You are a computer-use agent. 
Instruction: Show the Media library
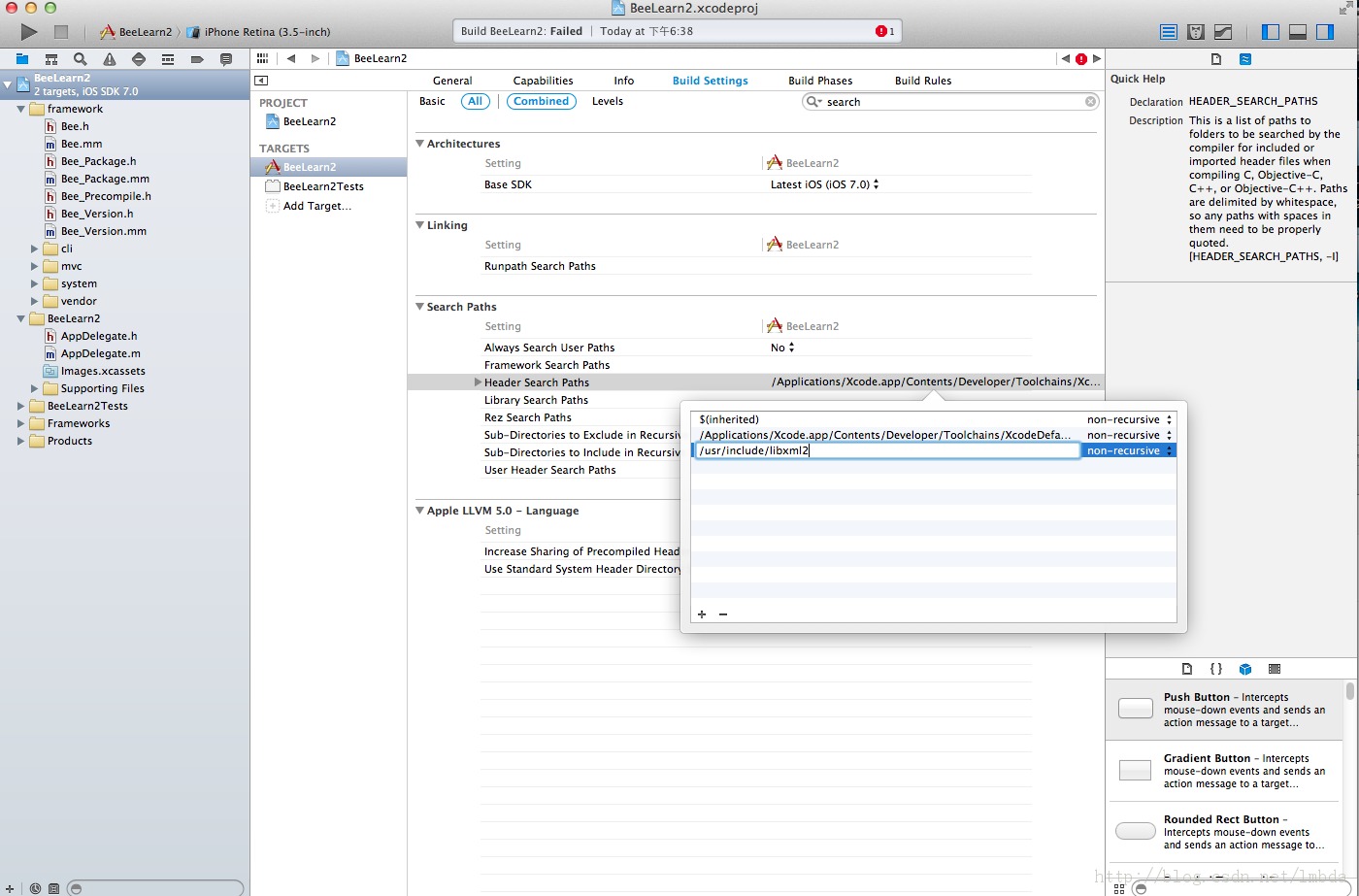1275,669
